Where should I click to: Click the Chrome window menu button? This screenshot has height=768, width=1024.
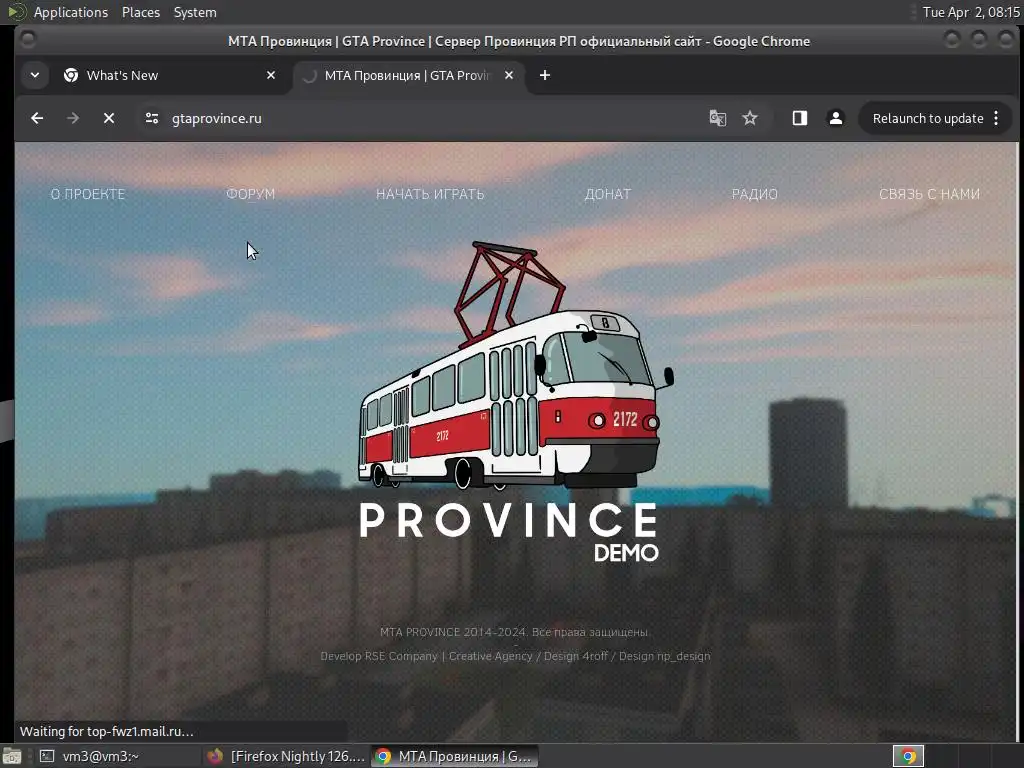click(27, 40)
